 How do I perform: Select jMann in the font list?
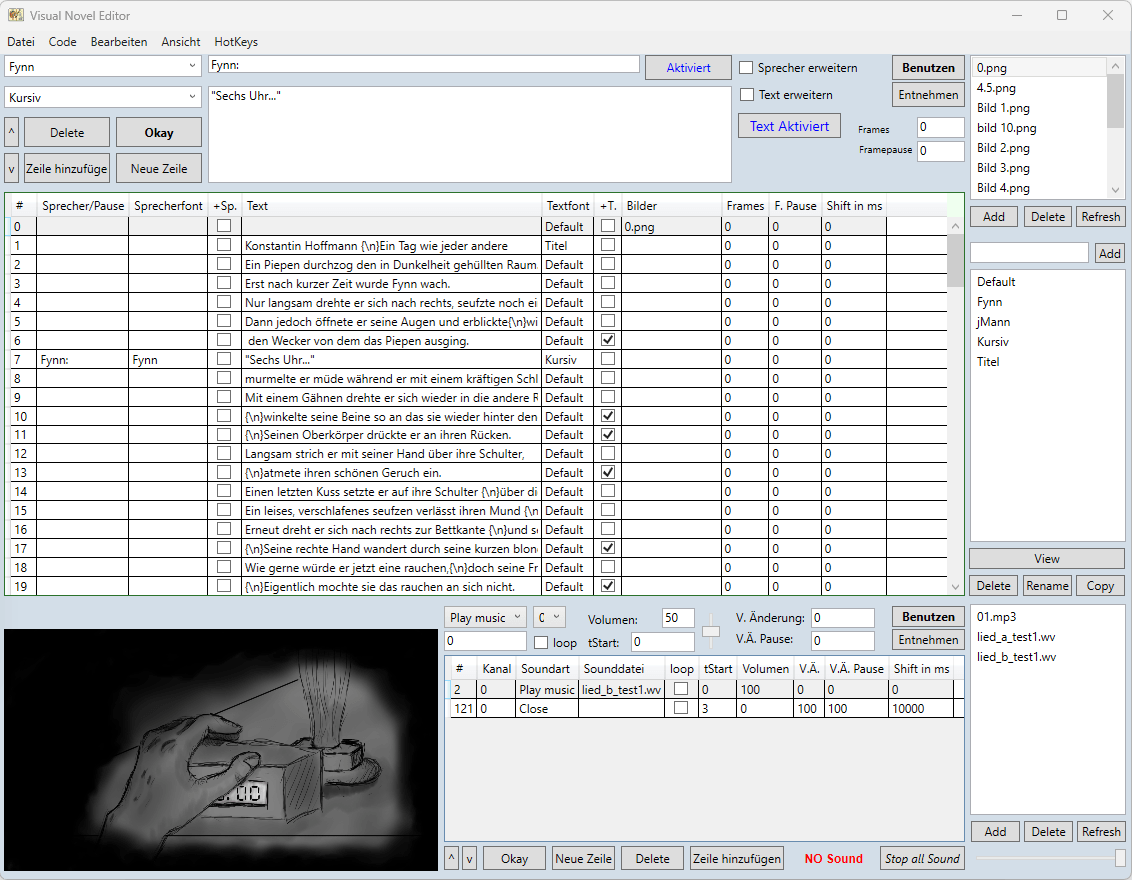tap(993, 322)
